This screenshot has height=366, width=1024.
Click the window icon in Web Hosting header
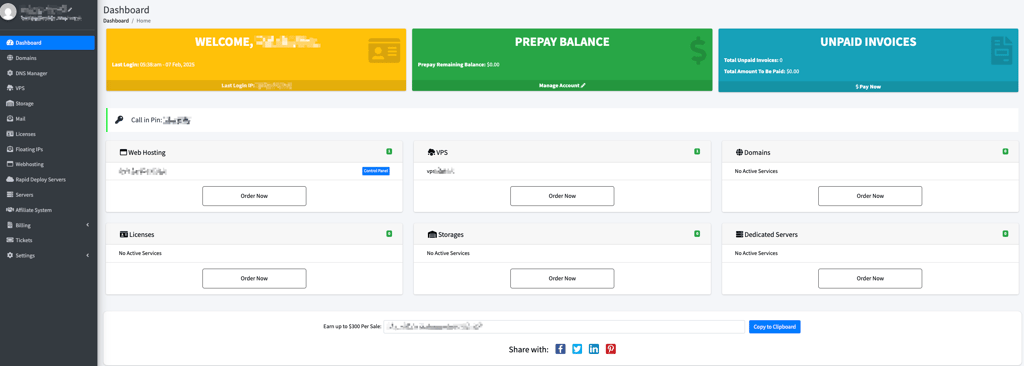[x=123, y=152]
